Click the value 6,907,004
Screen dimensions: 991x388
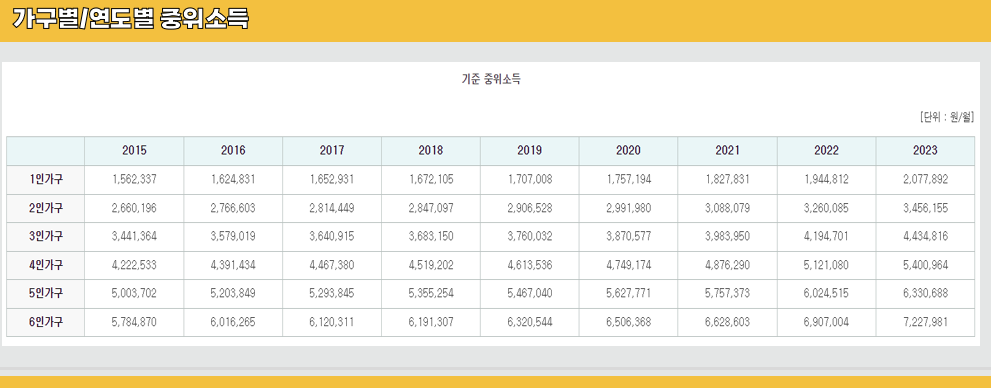point(827,322)
